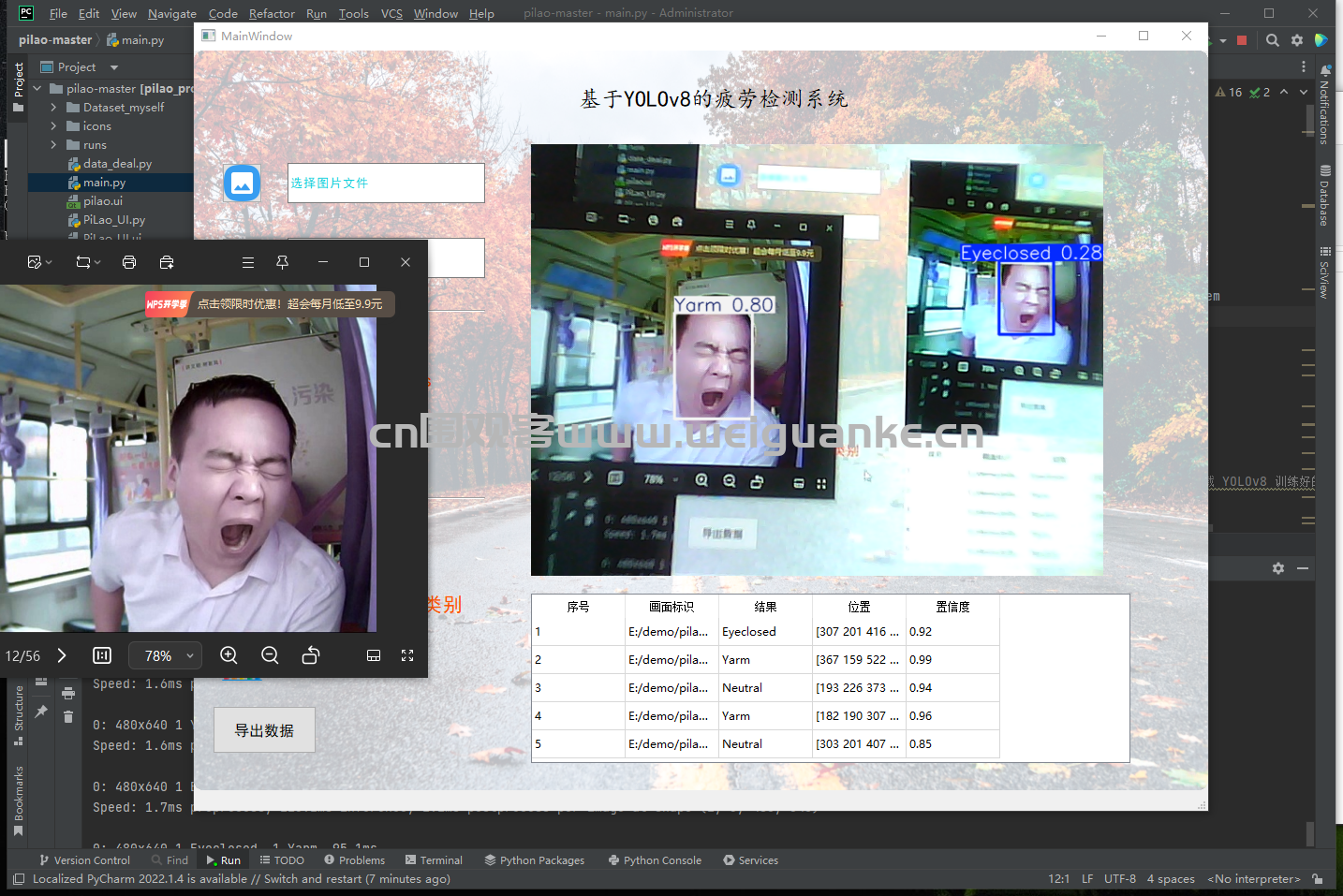Go to next image in viewer
Image resolution: width=1343 pixels, height=896 pixels.
[x=62, y=655]
